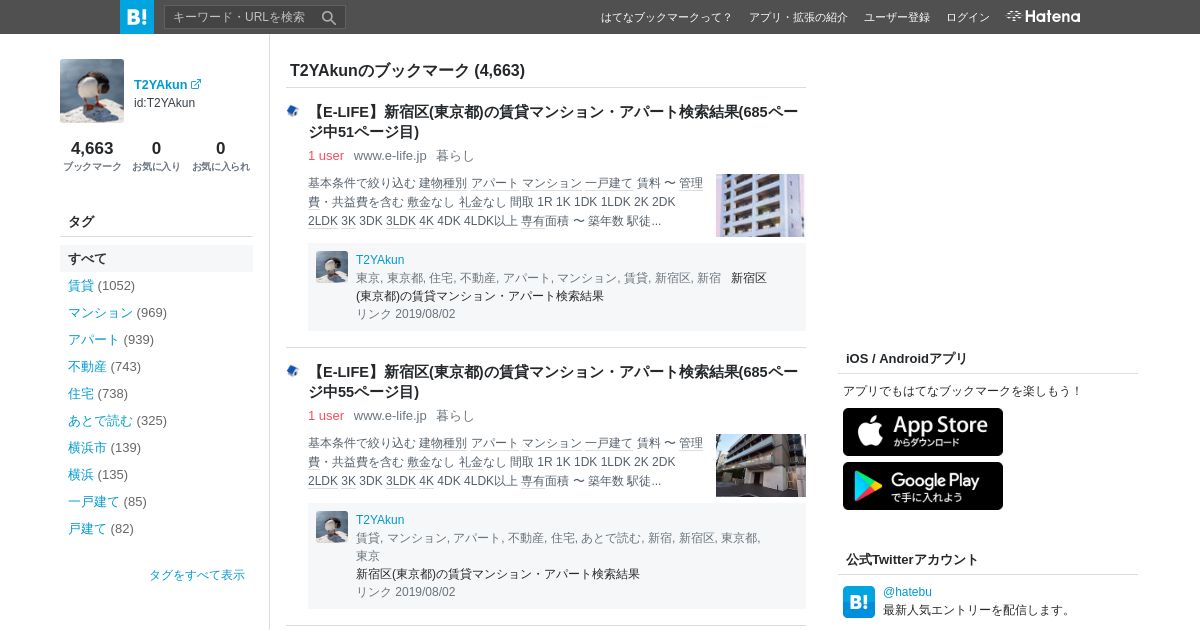Filter by the あとで読む tag
The height and width of the screenshot is (630, 1200).
(100, 420)
